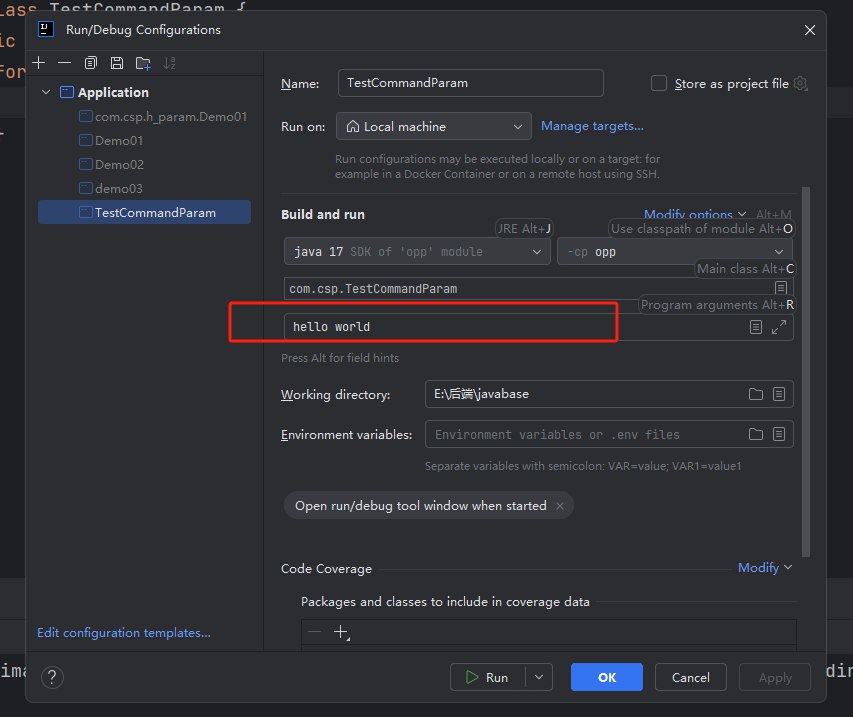Remove the selected configuration with minus icon
This screenshot has width=853, height=717.
[65, 62]
